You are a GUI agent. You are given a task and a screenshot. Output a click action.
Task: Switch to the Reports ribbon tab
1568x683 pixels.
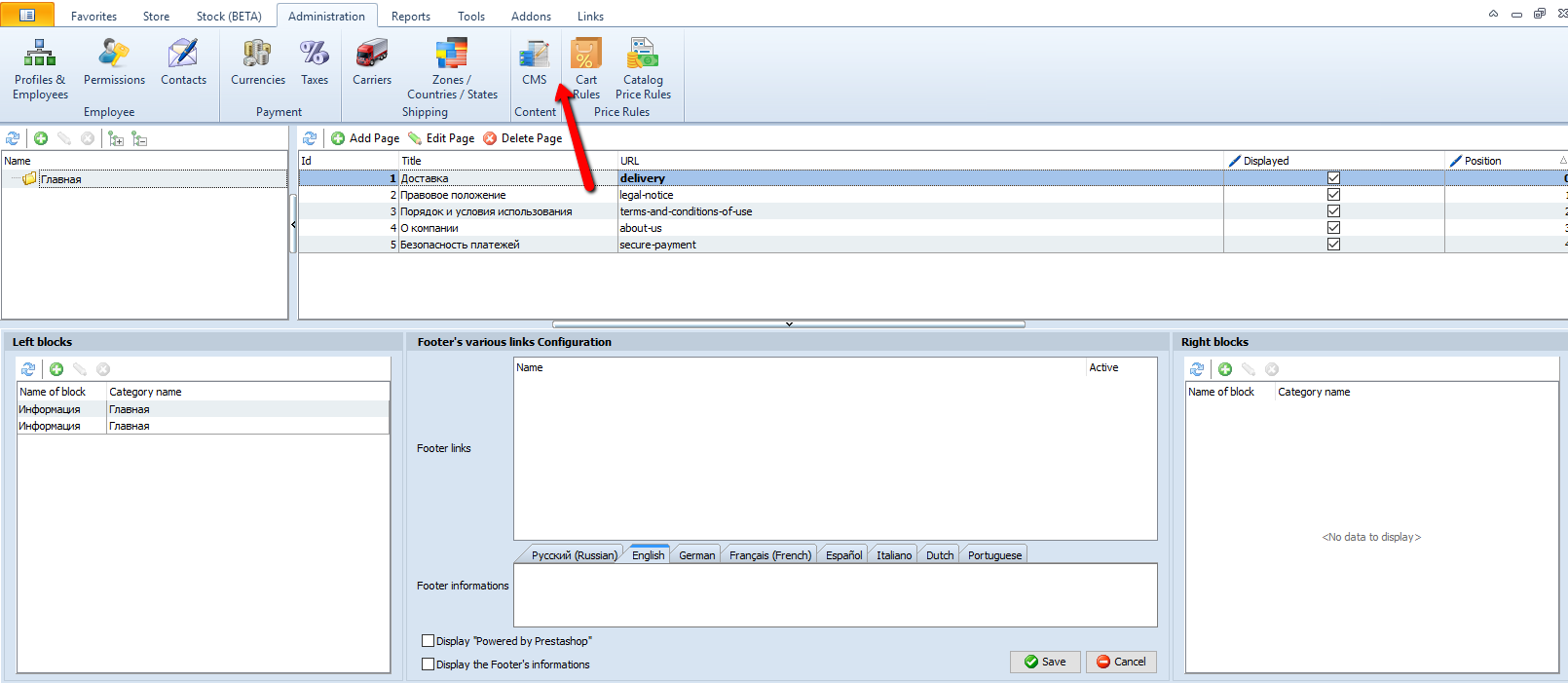click(x=410, y=17)
